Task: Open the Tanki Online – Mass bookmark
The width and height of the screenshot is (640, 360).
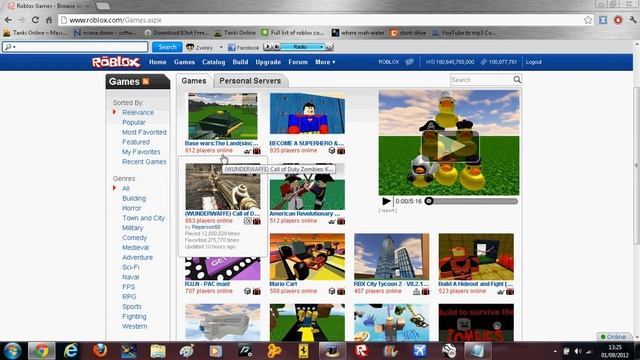Action: point(35,33)
